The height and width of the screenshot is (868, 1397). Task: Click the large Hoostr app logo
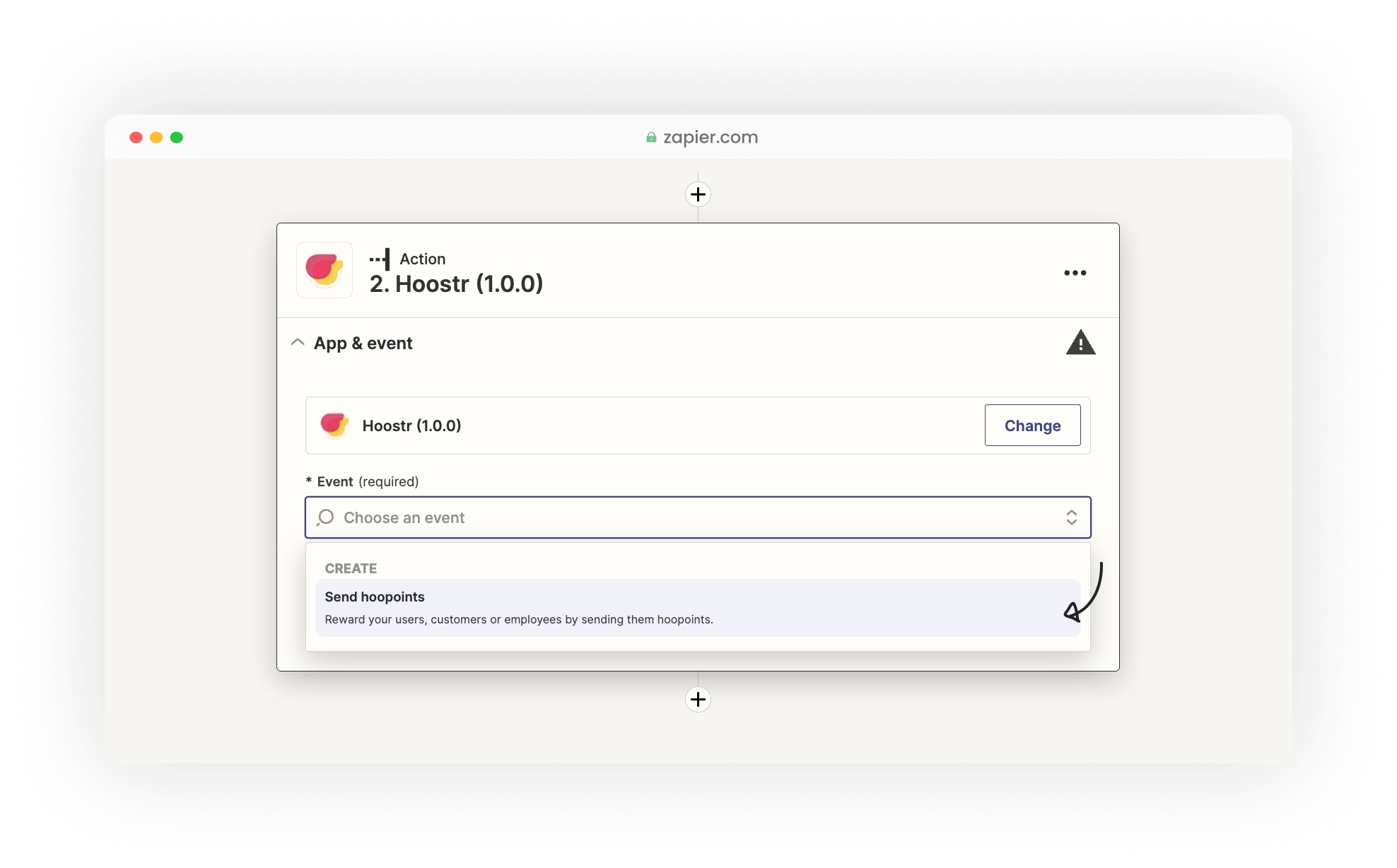[x=325, y=270]
